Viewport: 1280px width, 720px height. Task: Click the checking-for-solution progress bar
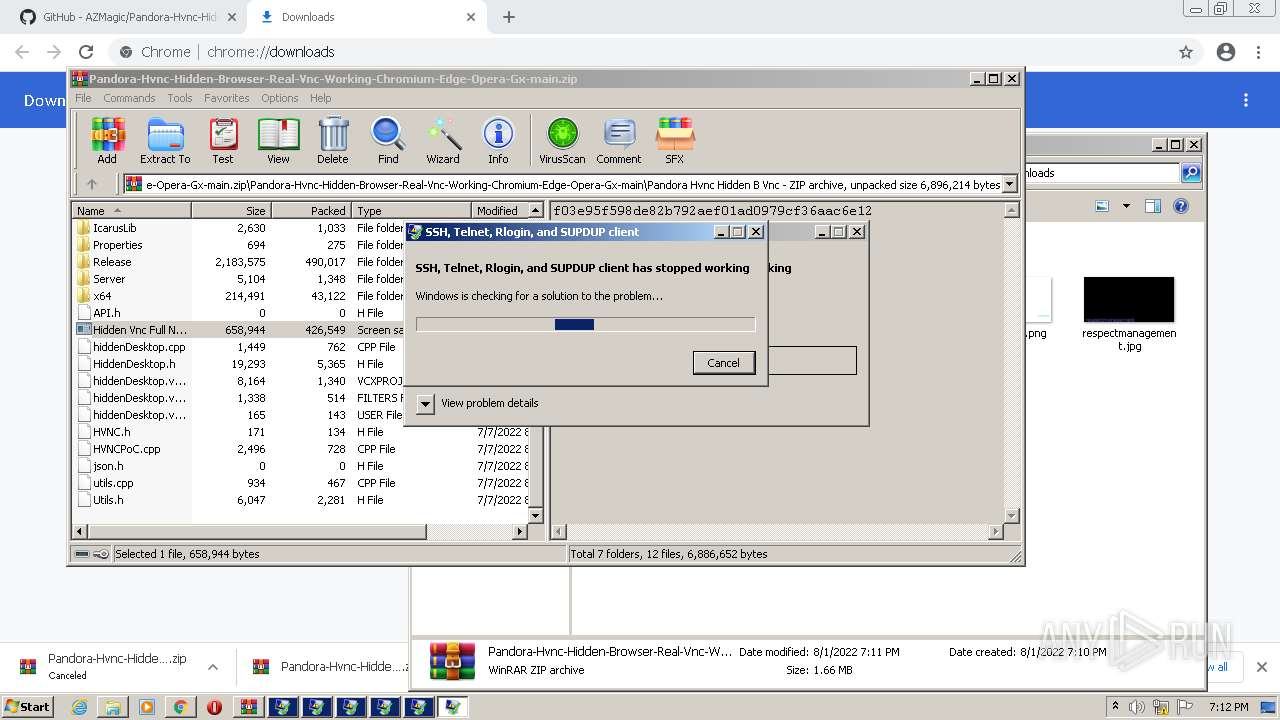pos(585,324)
